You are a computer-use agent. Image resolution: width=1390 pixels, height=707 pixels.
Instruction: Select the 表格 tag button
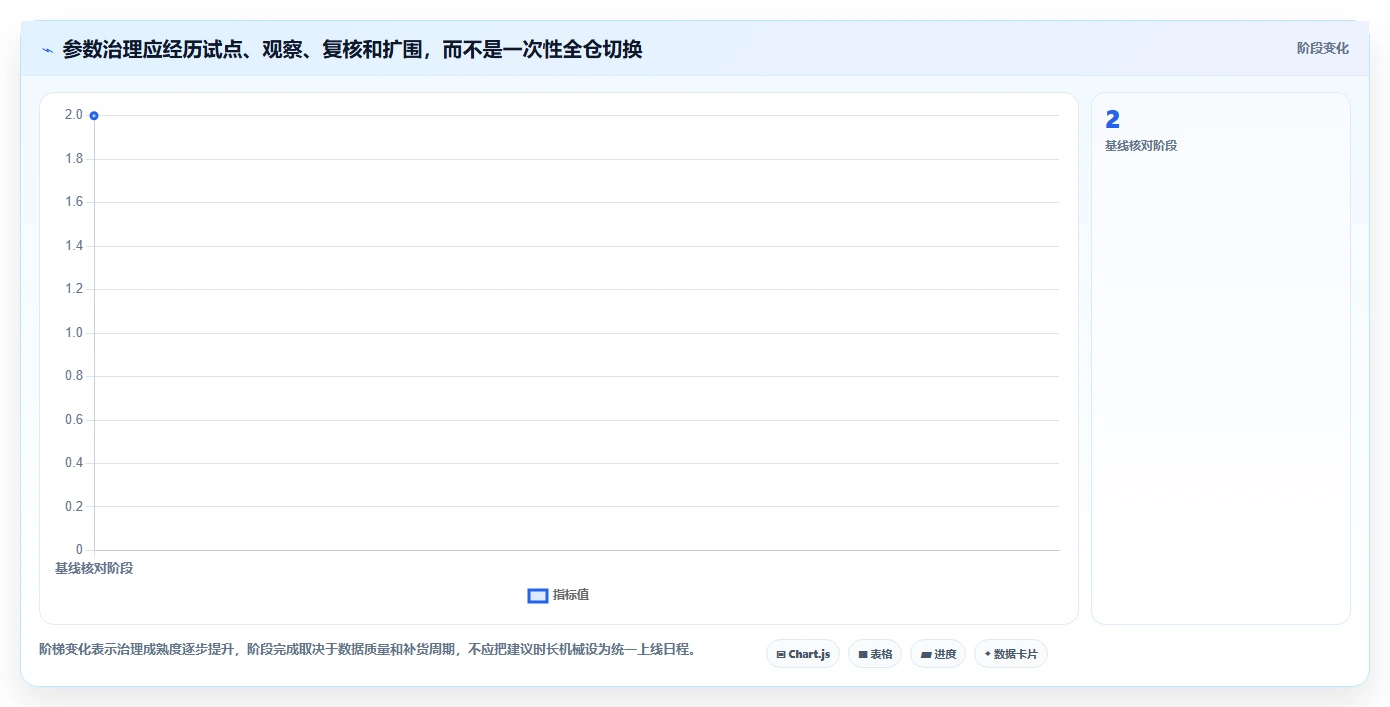click(875, 654)
